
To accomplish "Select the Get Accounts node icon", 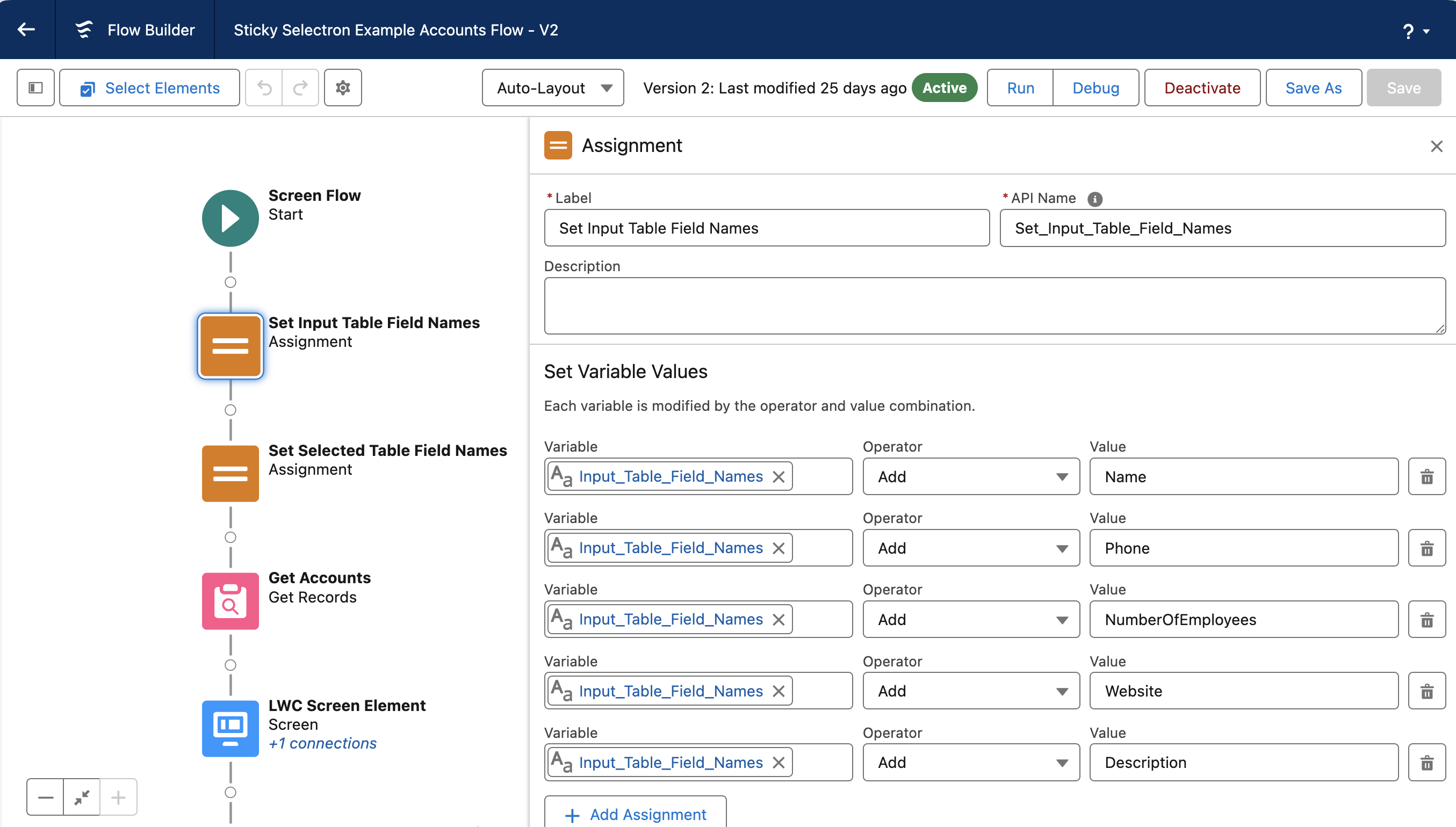I will (x=230, y=601).
